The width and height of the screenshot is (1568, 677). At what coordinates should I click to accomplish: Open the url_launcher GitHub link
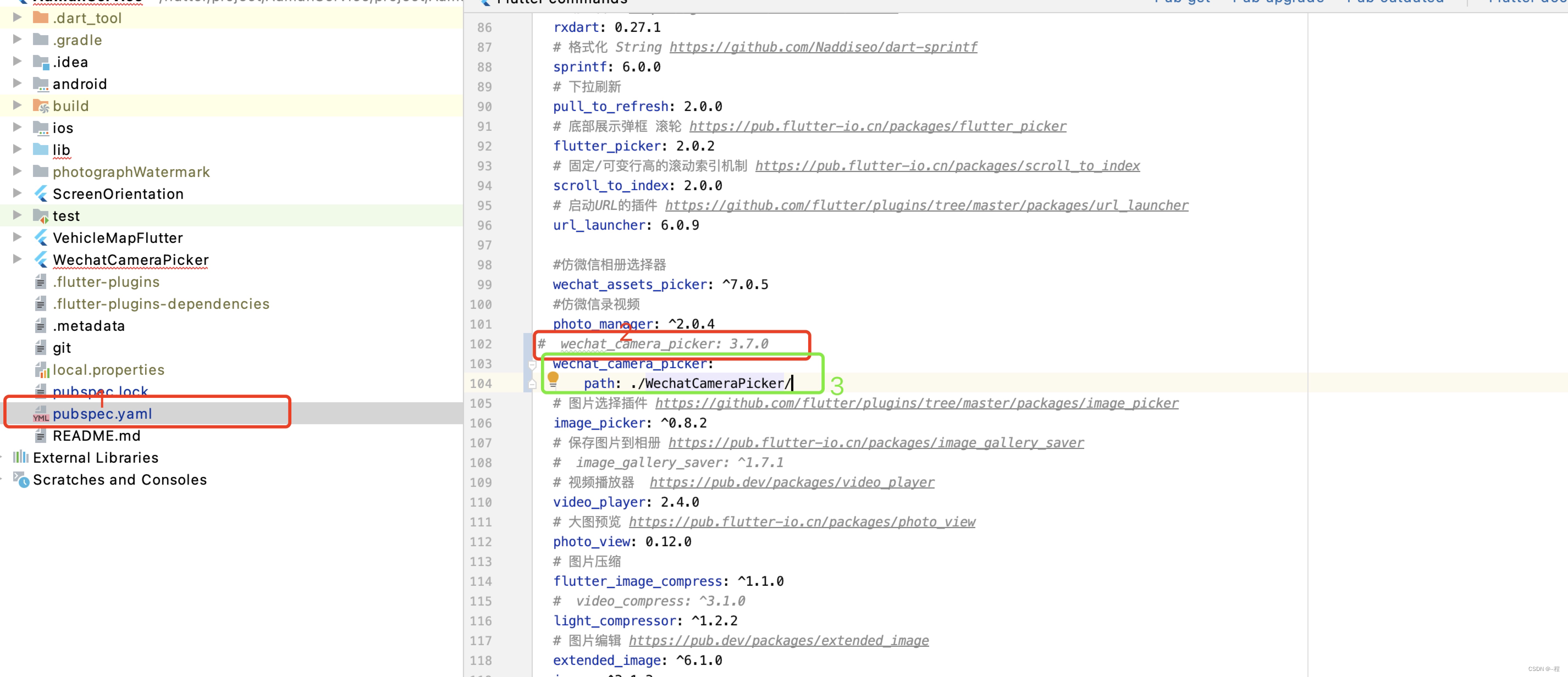[926, 205]
